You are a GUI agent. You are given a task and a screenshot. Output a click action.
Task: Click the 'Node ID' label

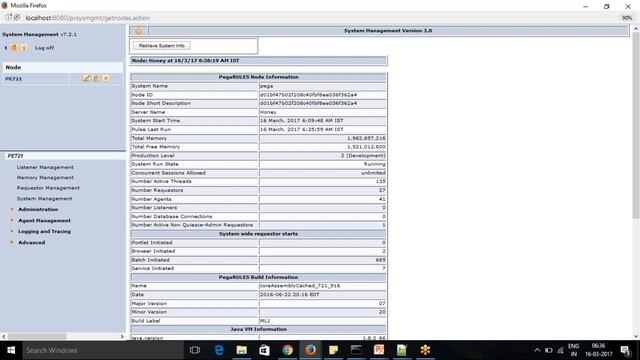click(142, 95)
